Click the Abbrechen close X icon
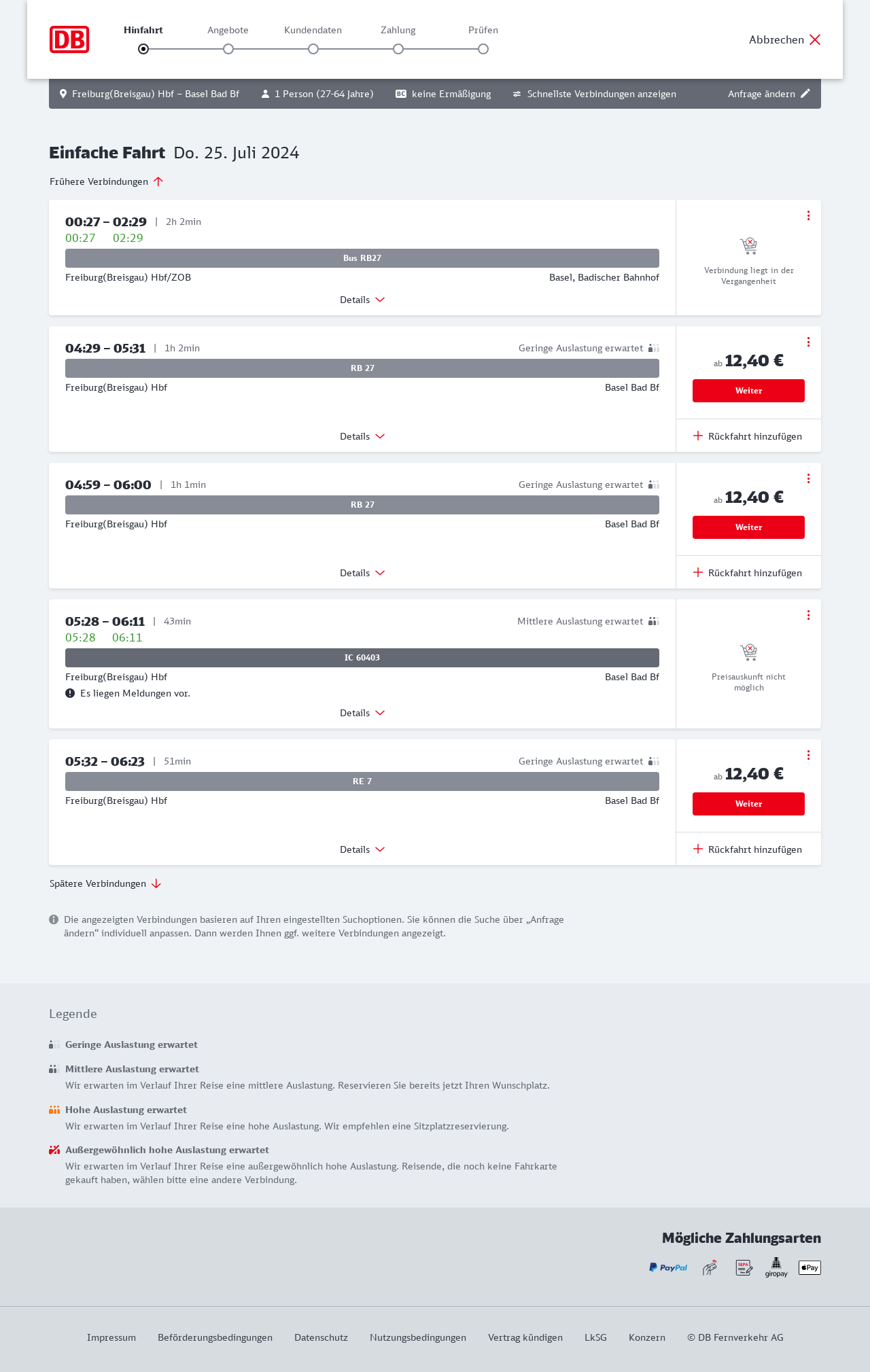Image resolution: width=870 pixels, height=1372 pixels. tap(815, 39)
